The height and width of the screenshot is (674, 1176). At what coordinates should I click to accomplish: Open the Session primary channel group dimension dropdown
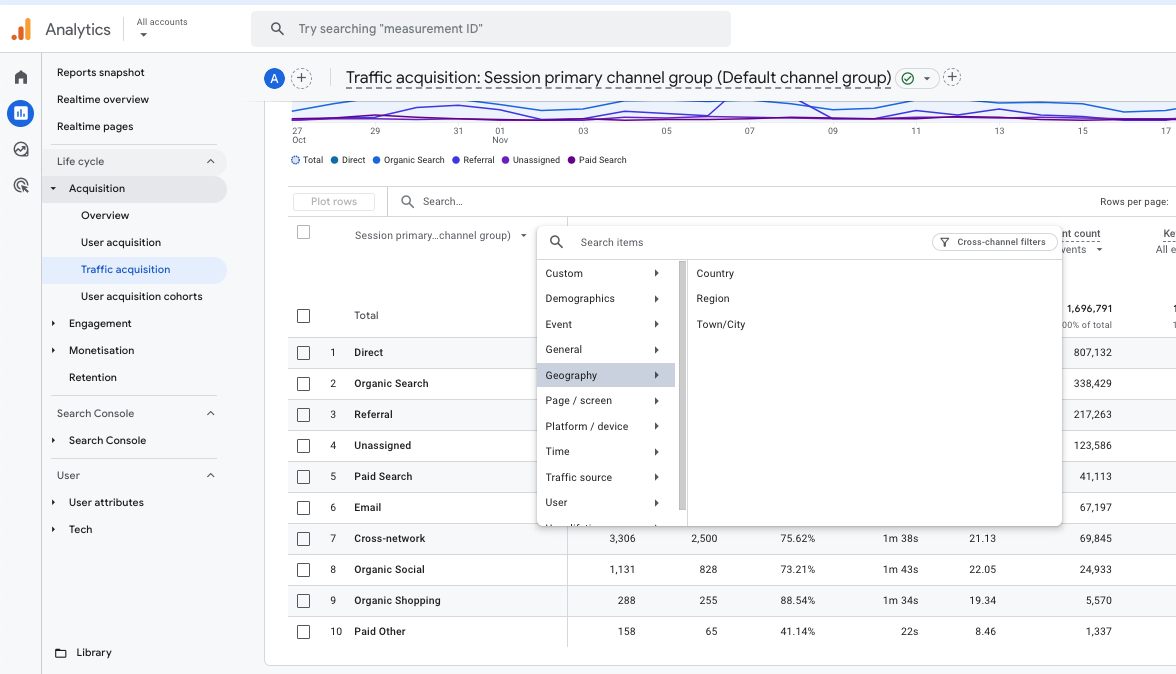(441, 235)
